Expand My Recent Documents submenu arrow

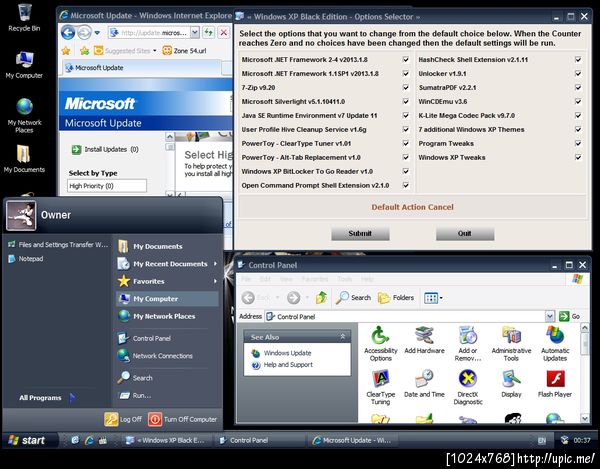[215, 264]
